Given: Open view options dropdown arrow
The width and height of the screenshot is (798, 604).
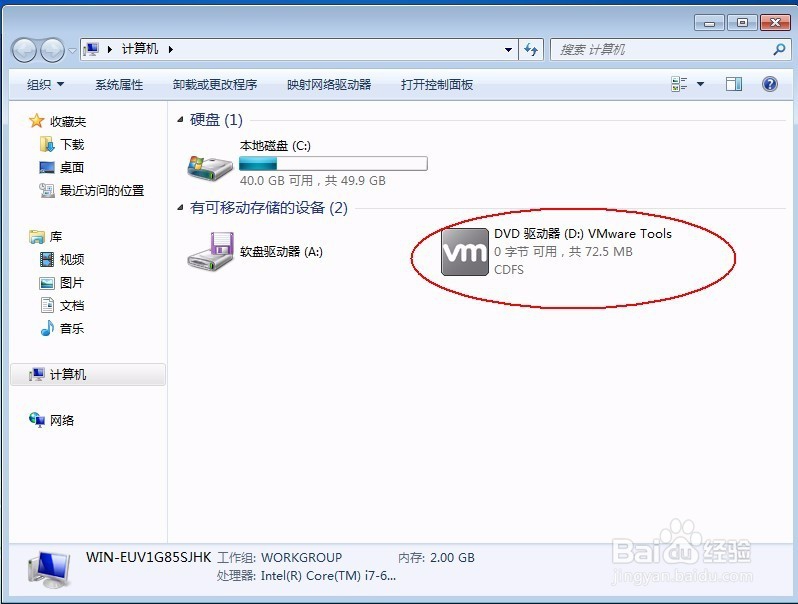Looking at the screenshot, I should 700,84.
